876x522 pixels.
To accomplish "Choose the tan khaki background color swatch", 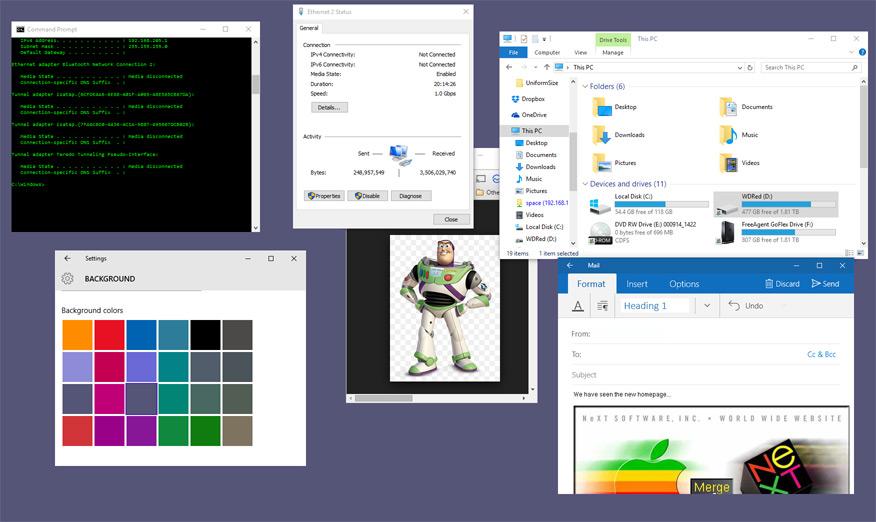I will [x=237, y=430].
